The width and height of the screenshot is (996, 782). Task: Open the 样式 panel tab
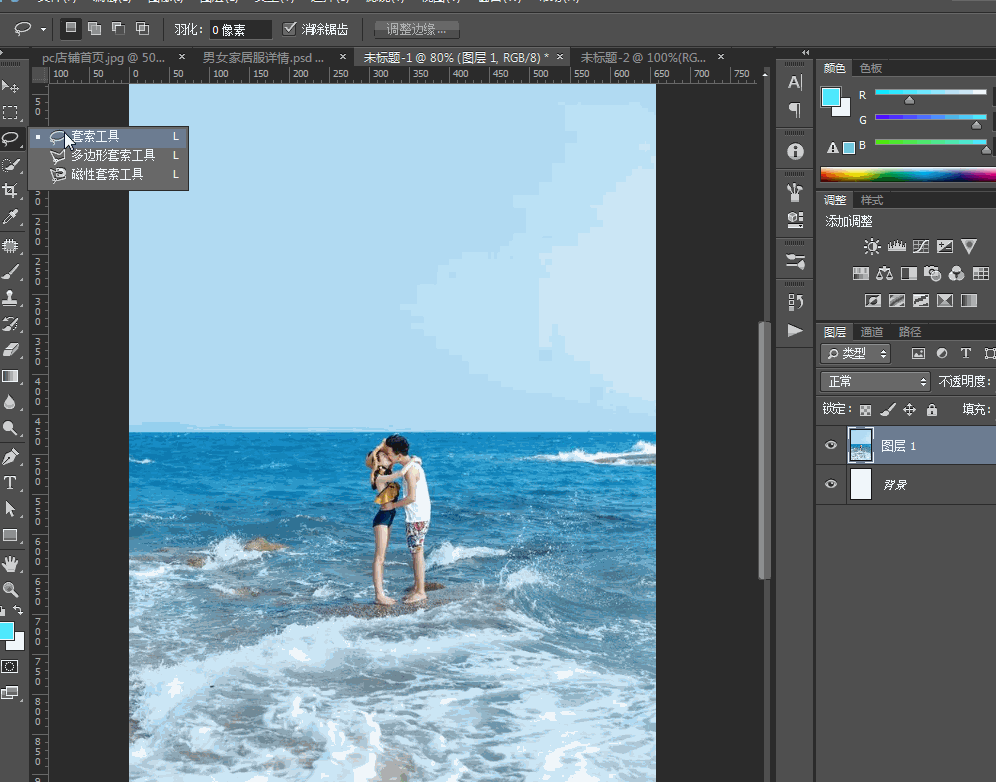872,200
